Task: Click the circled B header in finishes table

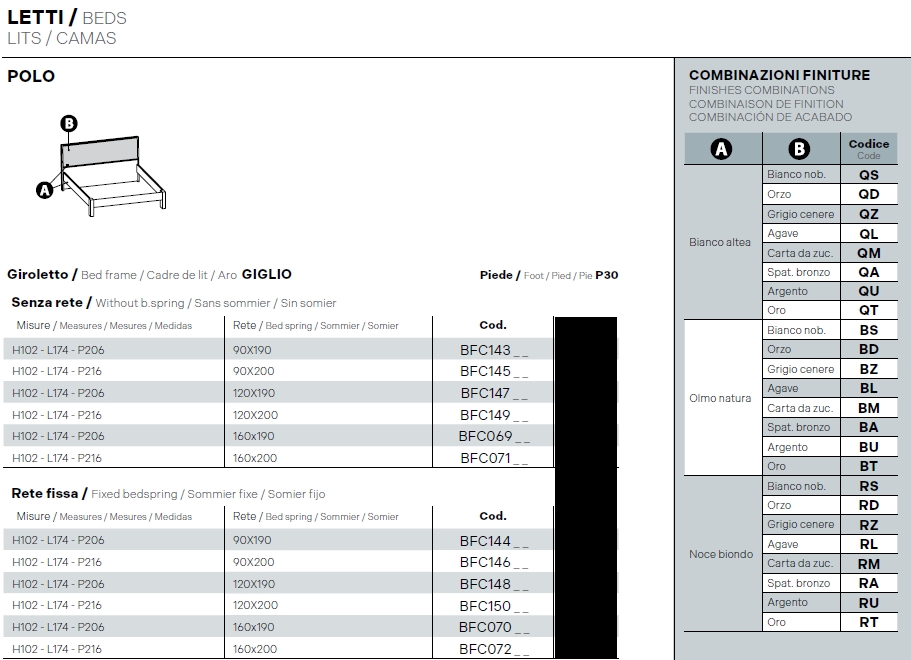Action: coord(799,149)
